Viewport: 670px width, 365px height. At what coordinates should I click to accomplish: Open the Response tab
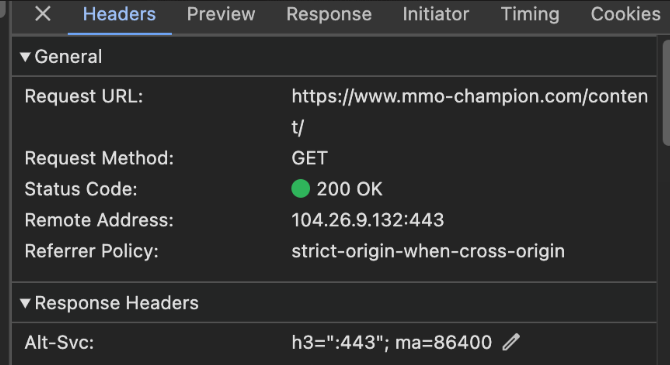coord(329,14)
